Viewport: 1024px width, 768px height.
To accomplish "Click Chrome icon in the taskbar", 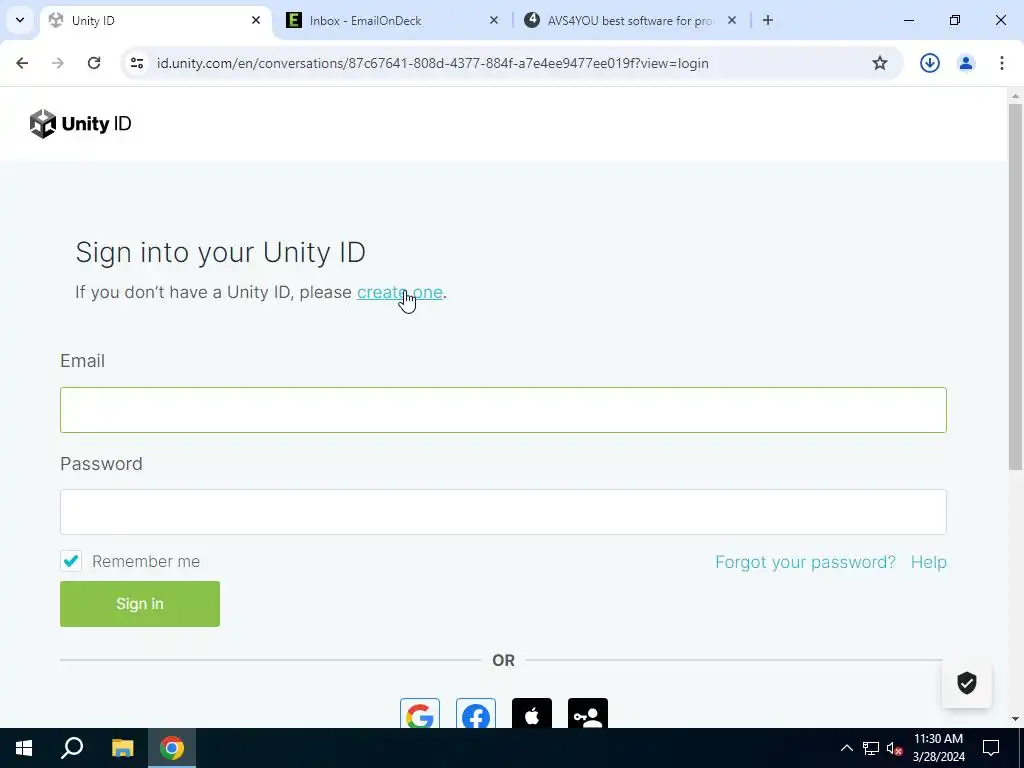I will (x=172, y=748).
